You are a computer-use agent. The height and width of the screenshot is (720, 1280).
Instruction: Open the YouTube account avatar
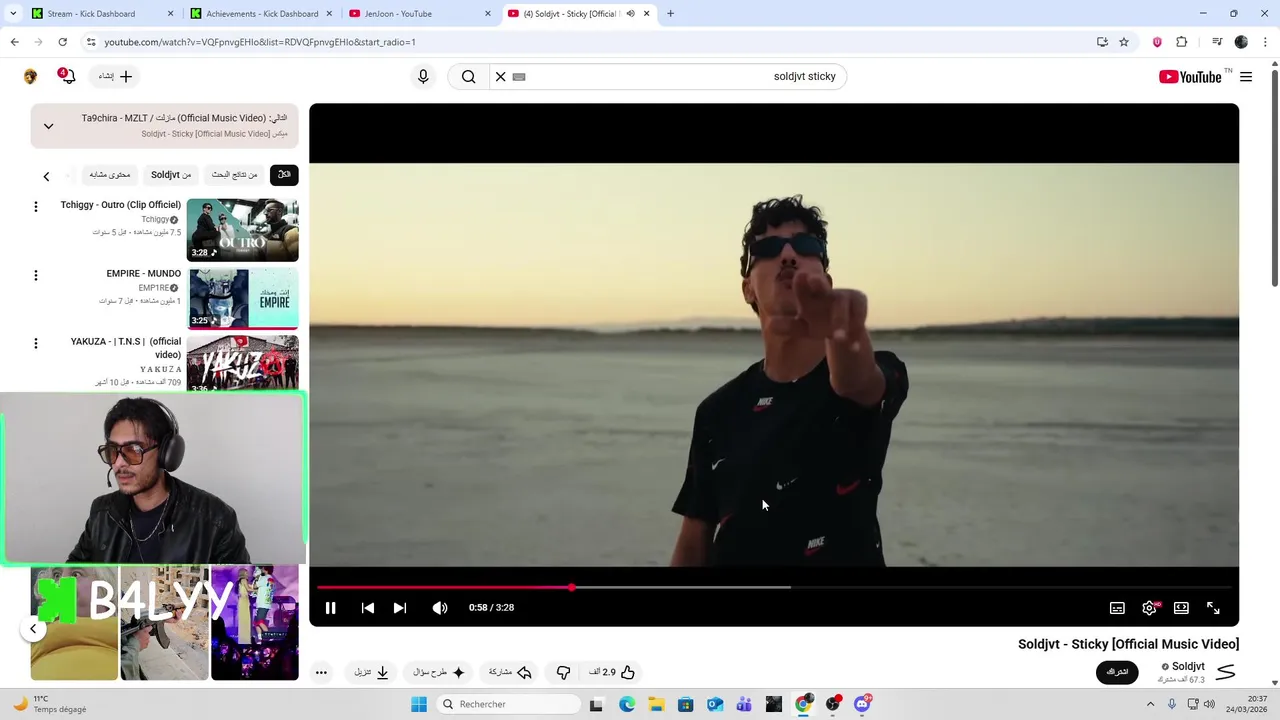[30, 77]
